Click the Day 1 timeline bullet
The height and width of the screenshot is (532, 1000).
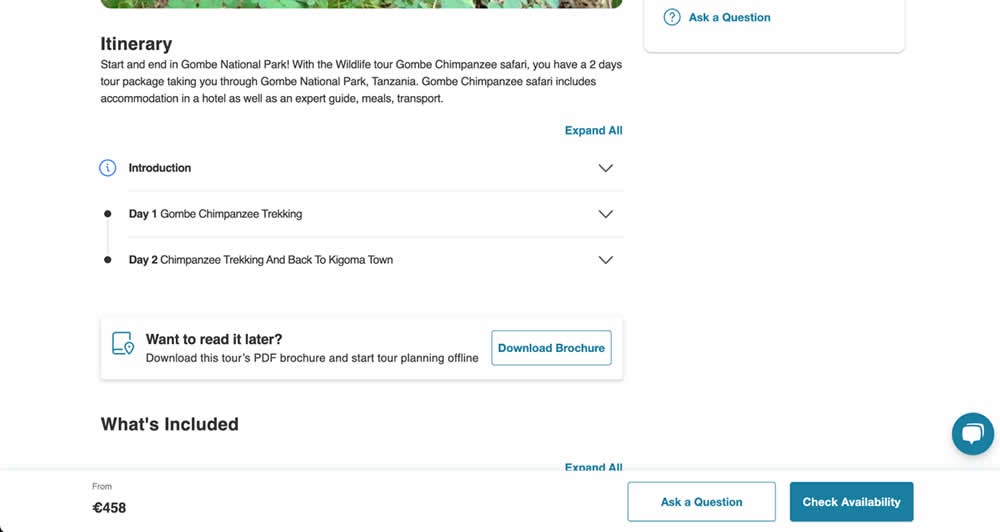108,214
